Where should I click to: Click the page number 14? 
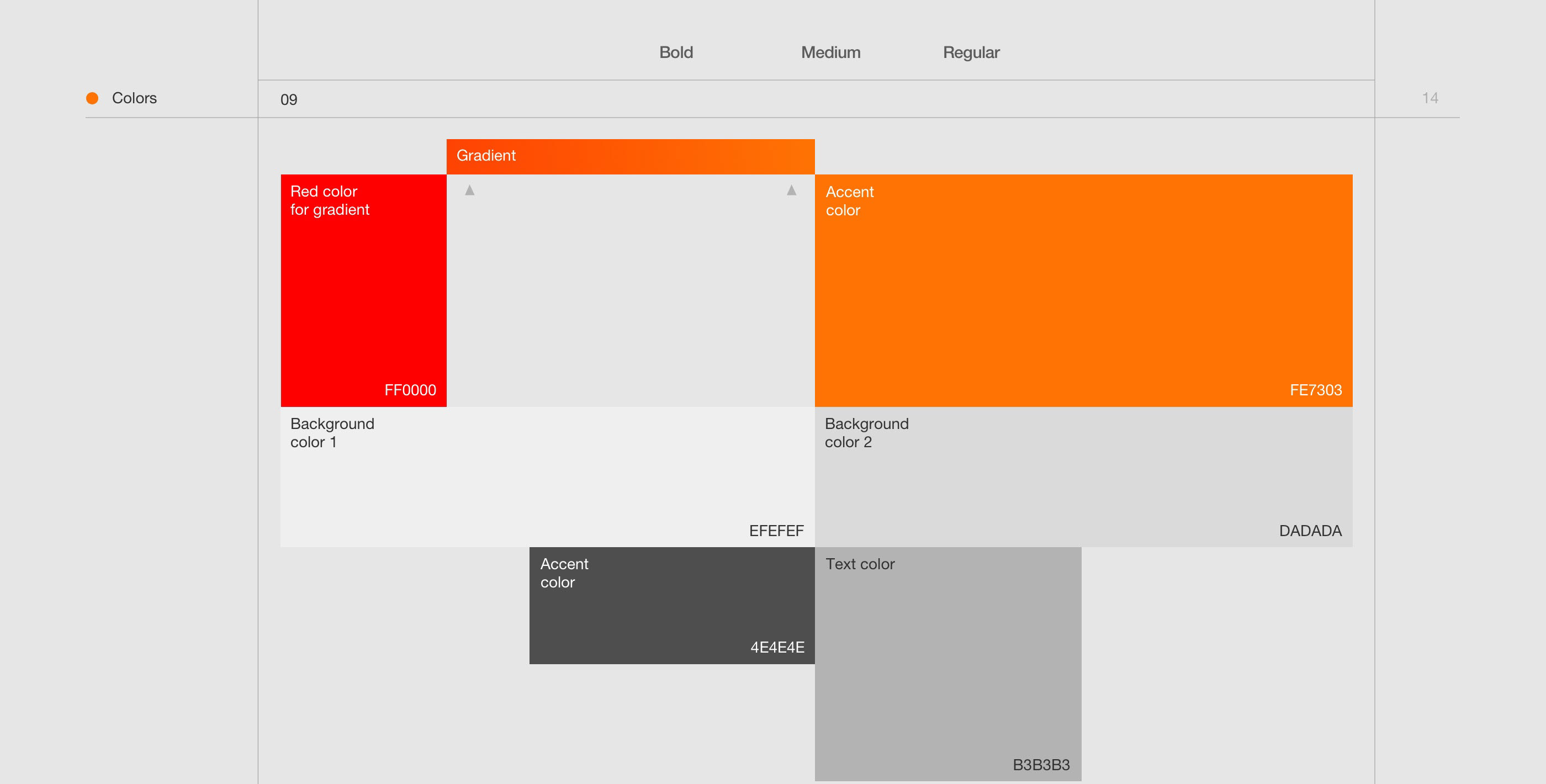(x=1429, y=98)
